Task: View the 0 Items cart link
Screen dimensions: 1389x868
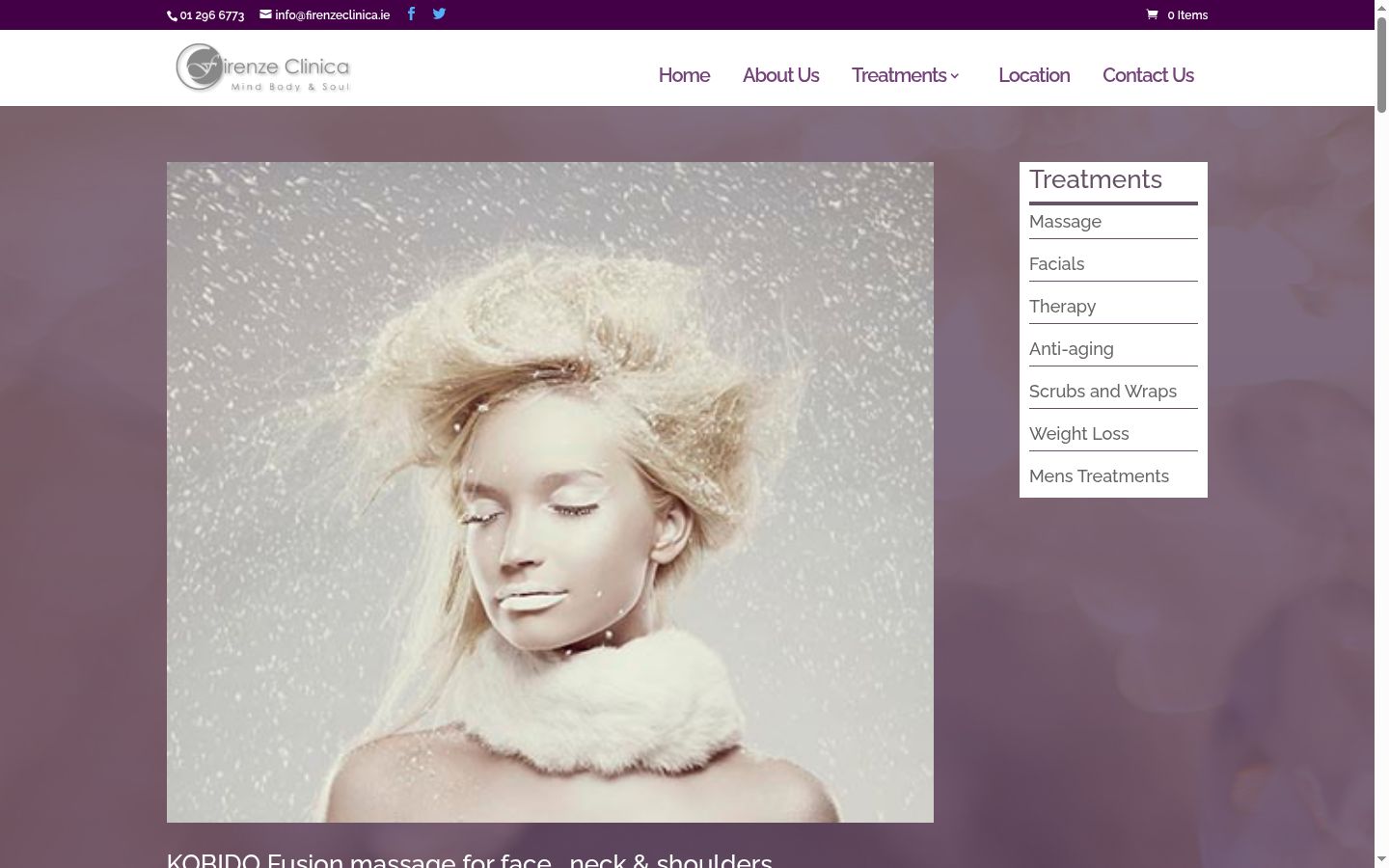Action: click(x=1187, y=15)
